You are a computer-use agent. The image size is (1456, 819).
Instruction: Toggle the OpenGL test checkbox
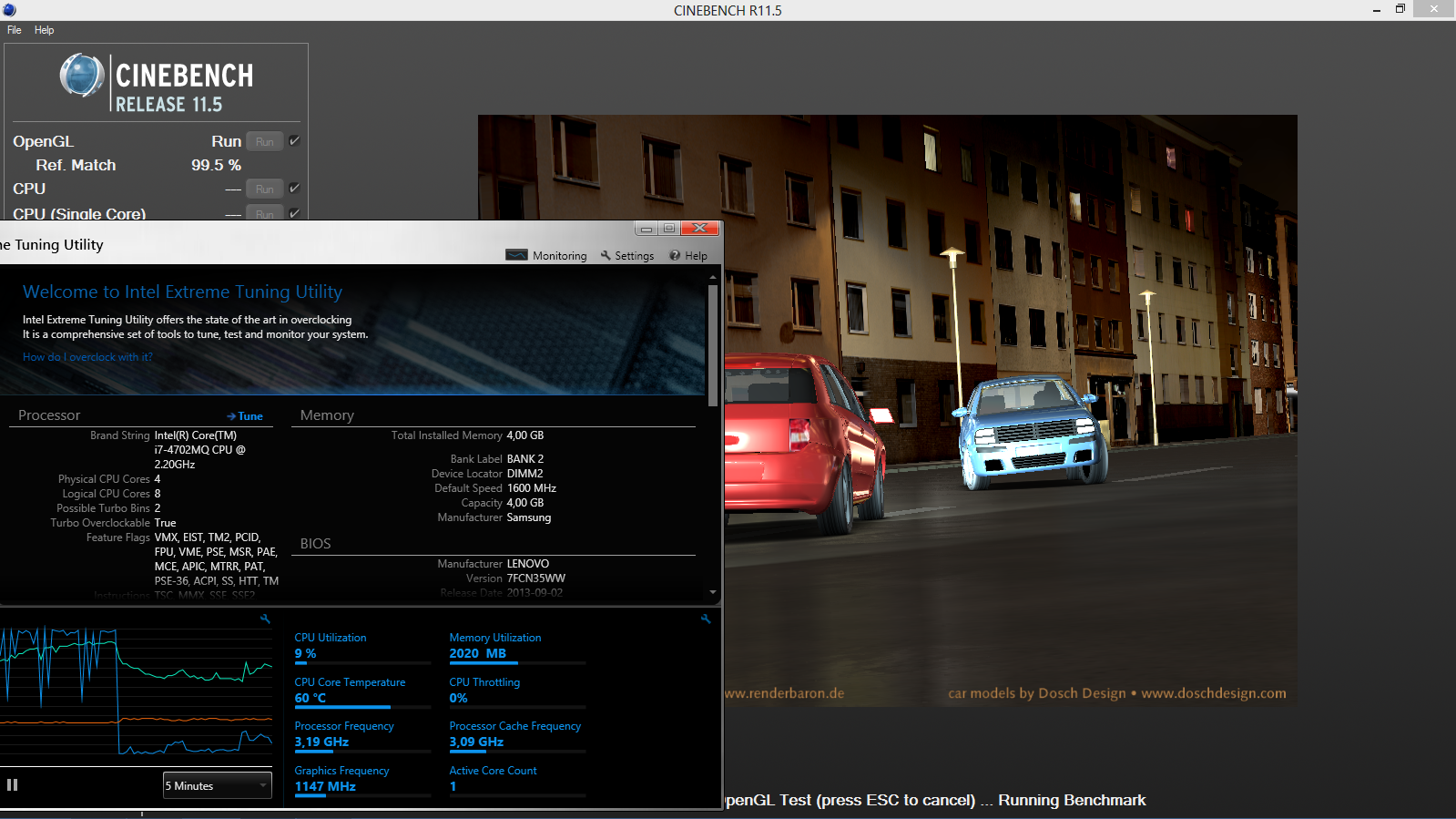[x=294, y=140]
